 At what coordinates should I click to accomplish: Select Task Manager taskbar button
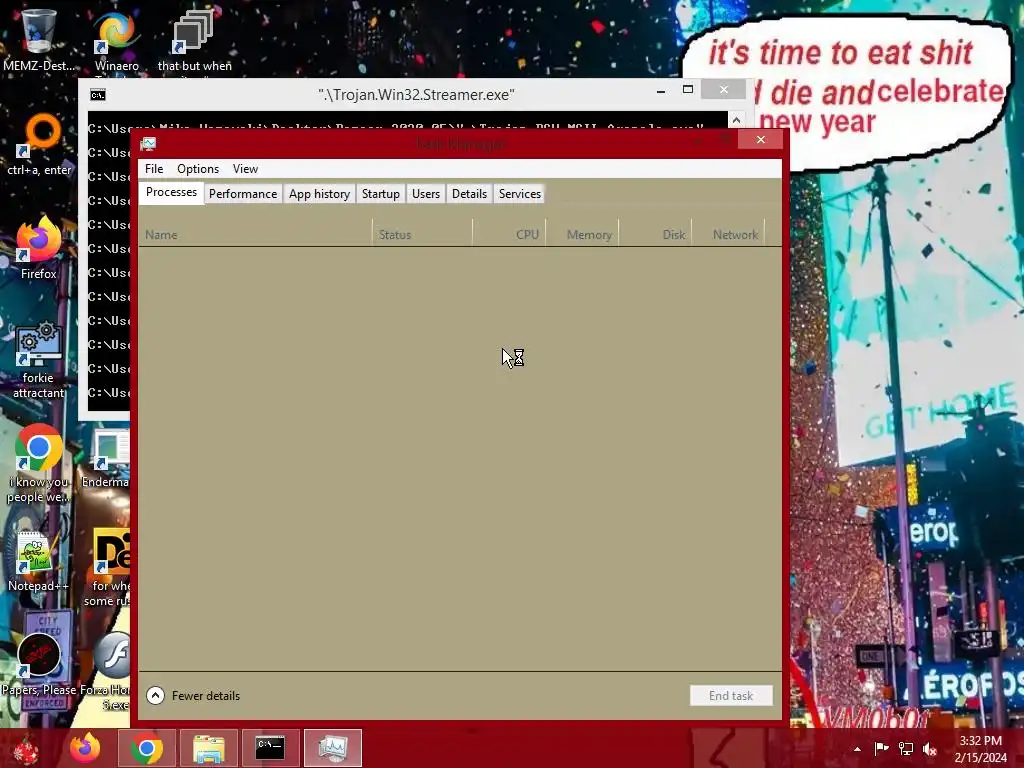[332, 748]
